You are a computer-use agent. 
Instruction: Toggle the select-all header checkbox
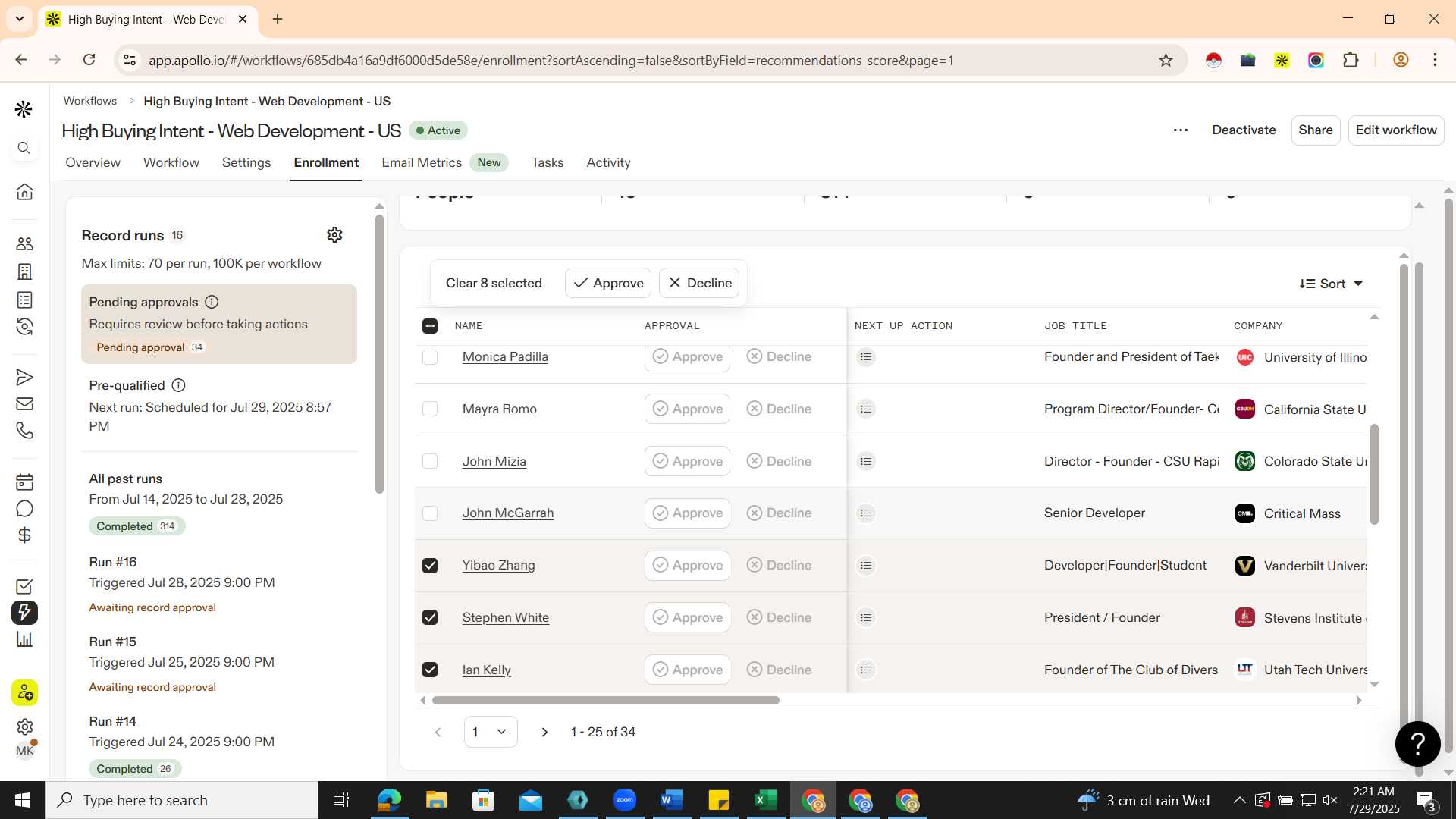430,326
